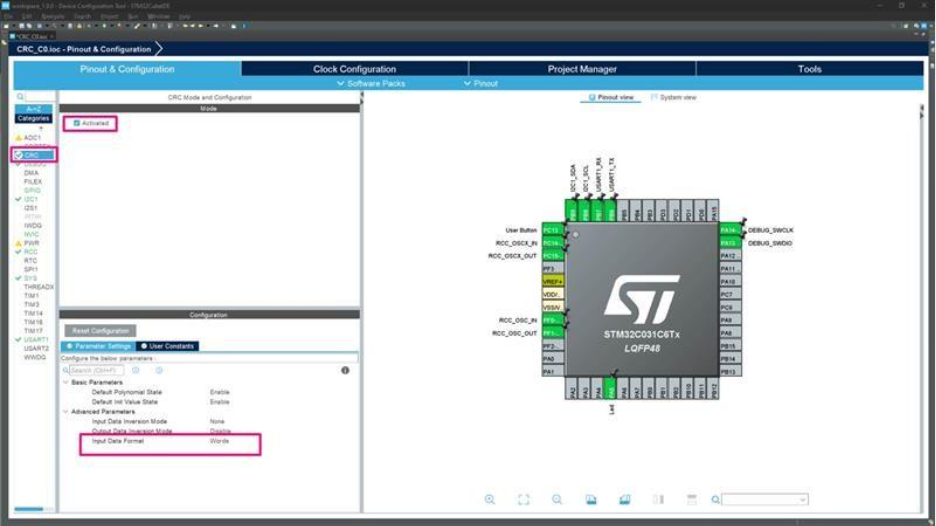
Task: Switch to Pinout view
Action: point(611,97)
